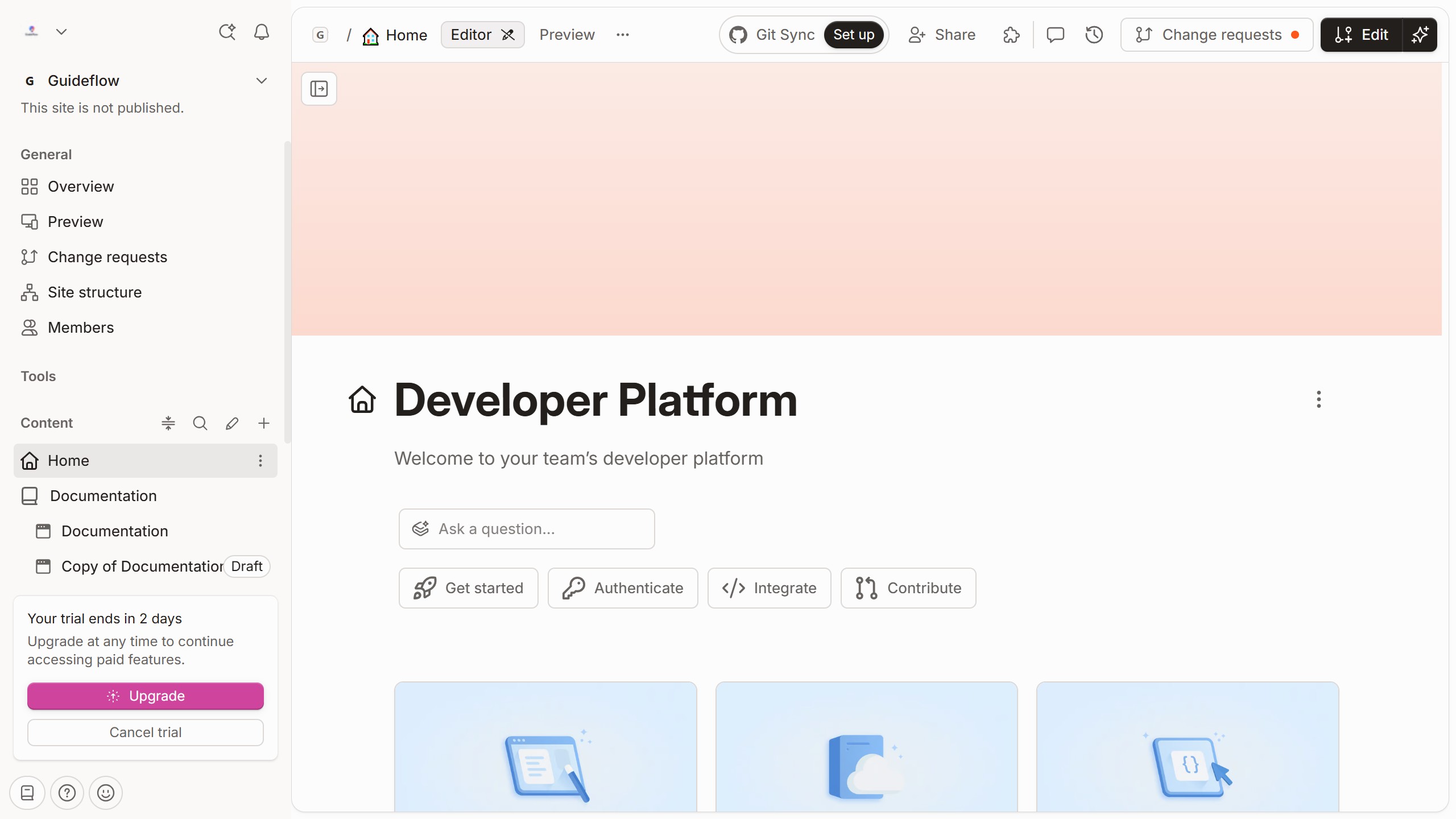Click the Get started button
The image size is (1456, 819).
pos(469,588)
